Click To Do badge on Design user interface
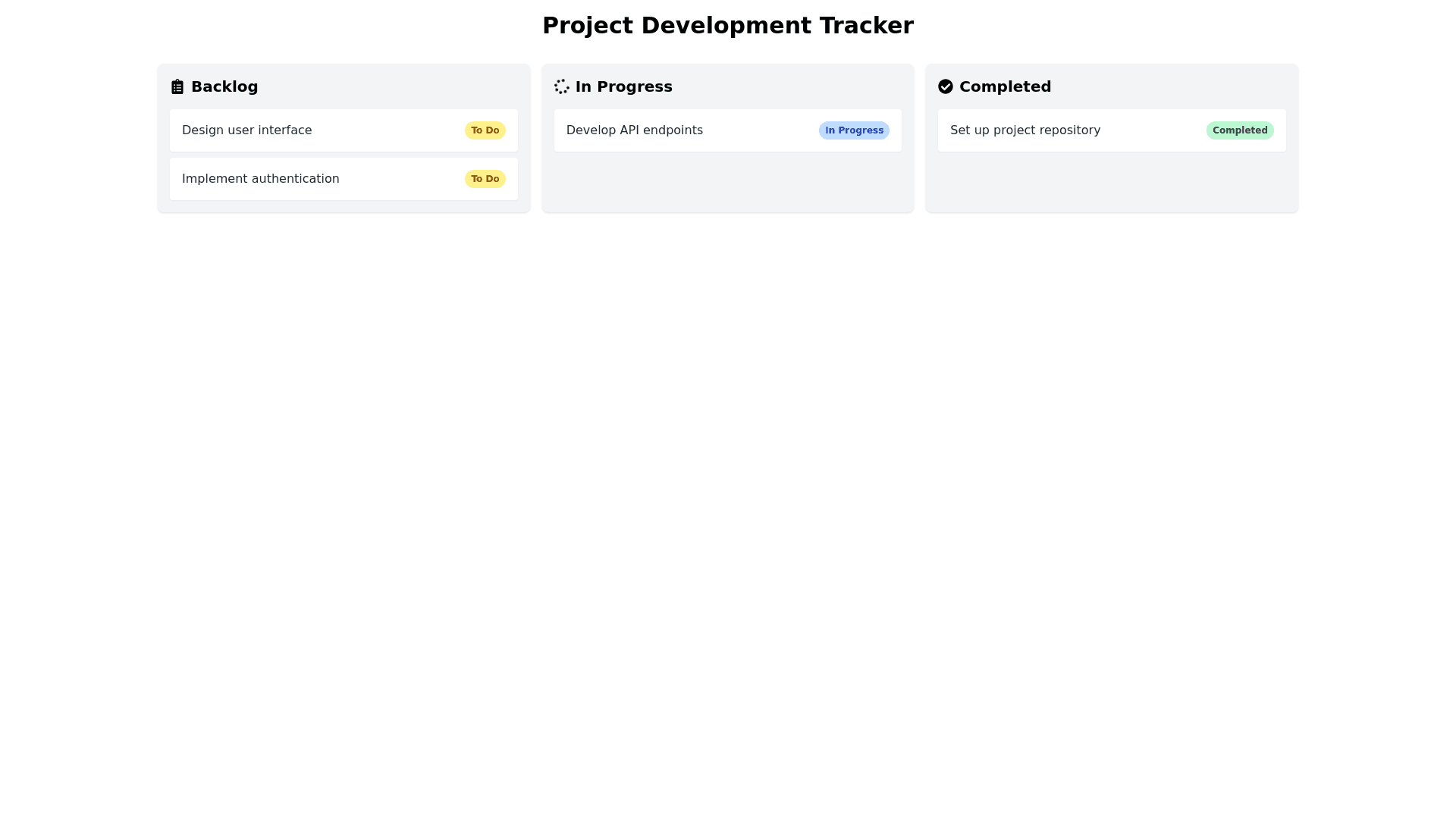 pos(485,130)
